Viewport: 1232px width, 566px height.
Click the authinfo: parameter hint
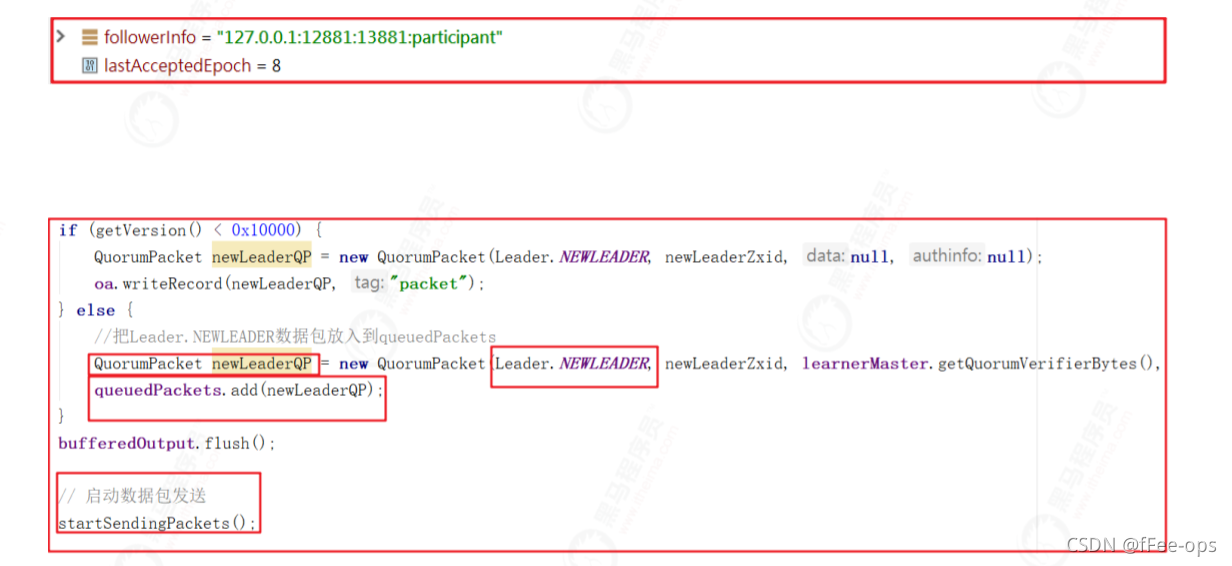tap(947, 256)
